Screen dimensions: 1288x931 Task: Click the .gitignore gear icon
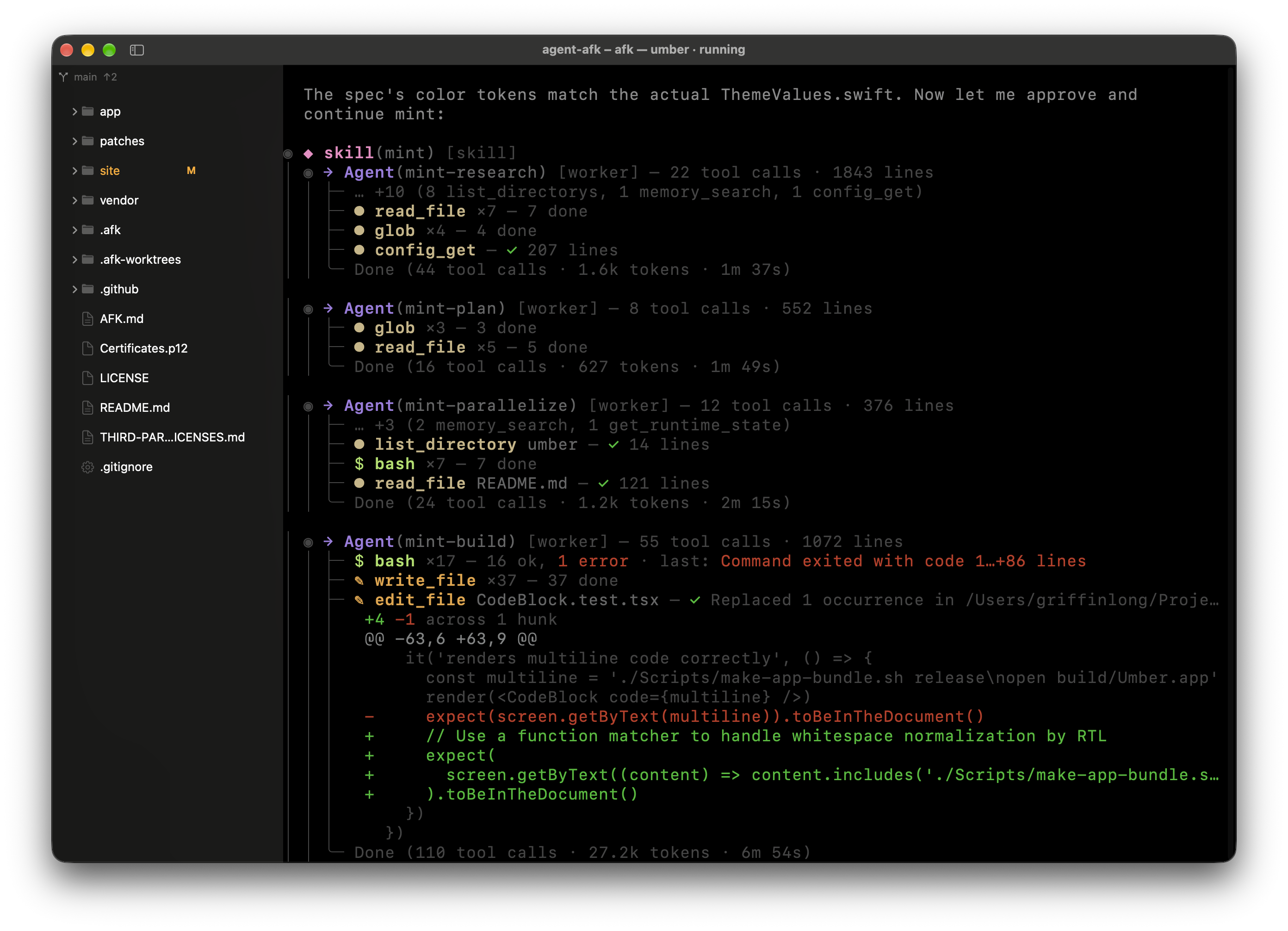click(87, 467)
